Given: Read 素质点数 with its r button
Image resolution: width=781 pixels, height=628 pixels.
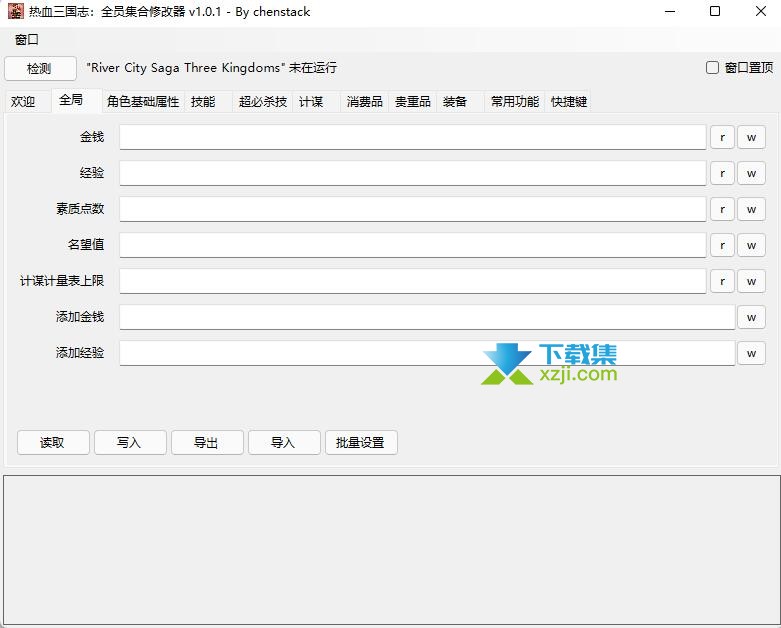Looking at the screenshot, I should click(x=722, y=209).
